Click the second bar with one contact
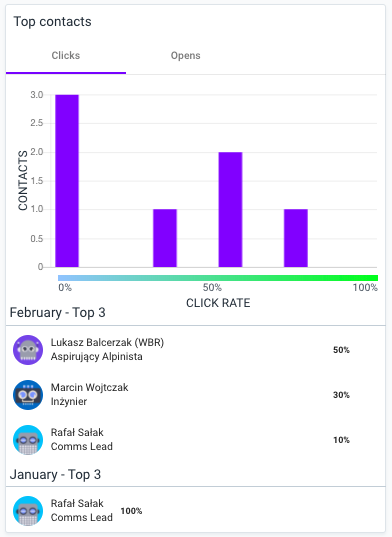The image size is (392, 537). 296,238
